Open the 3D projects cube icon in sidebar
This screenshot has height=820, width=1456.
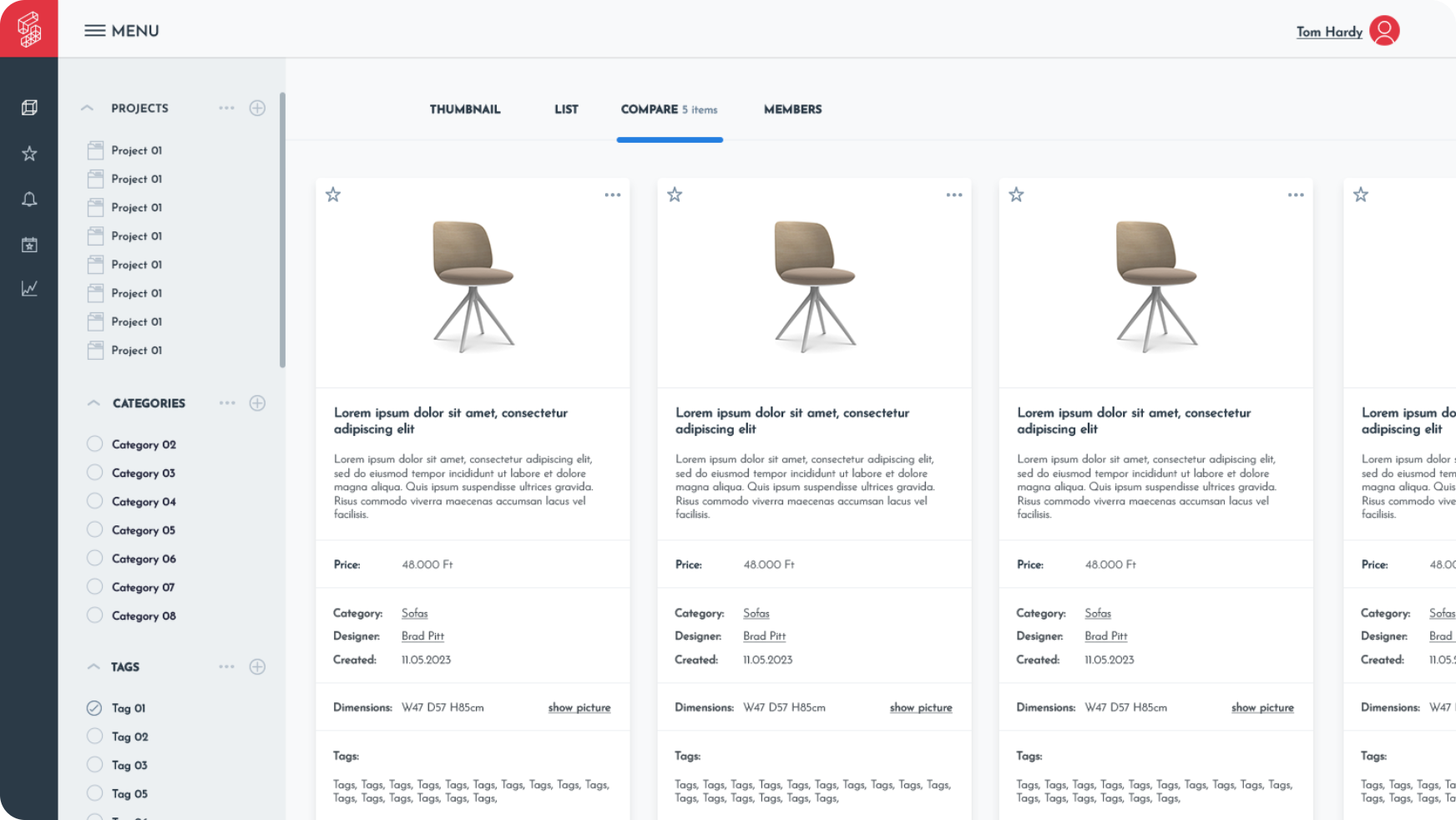click(29, 107)
